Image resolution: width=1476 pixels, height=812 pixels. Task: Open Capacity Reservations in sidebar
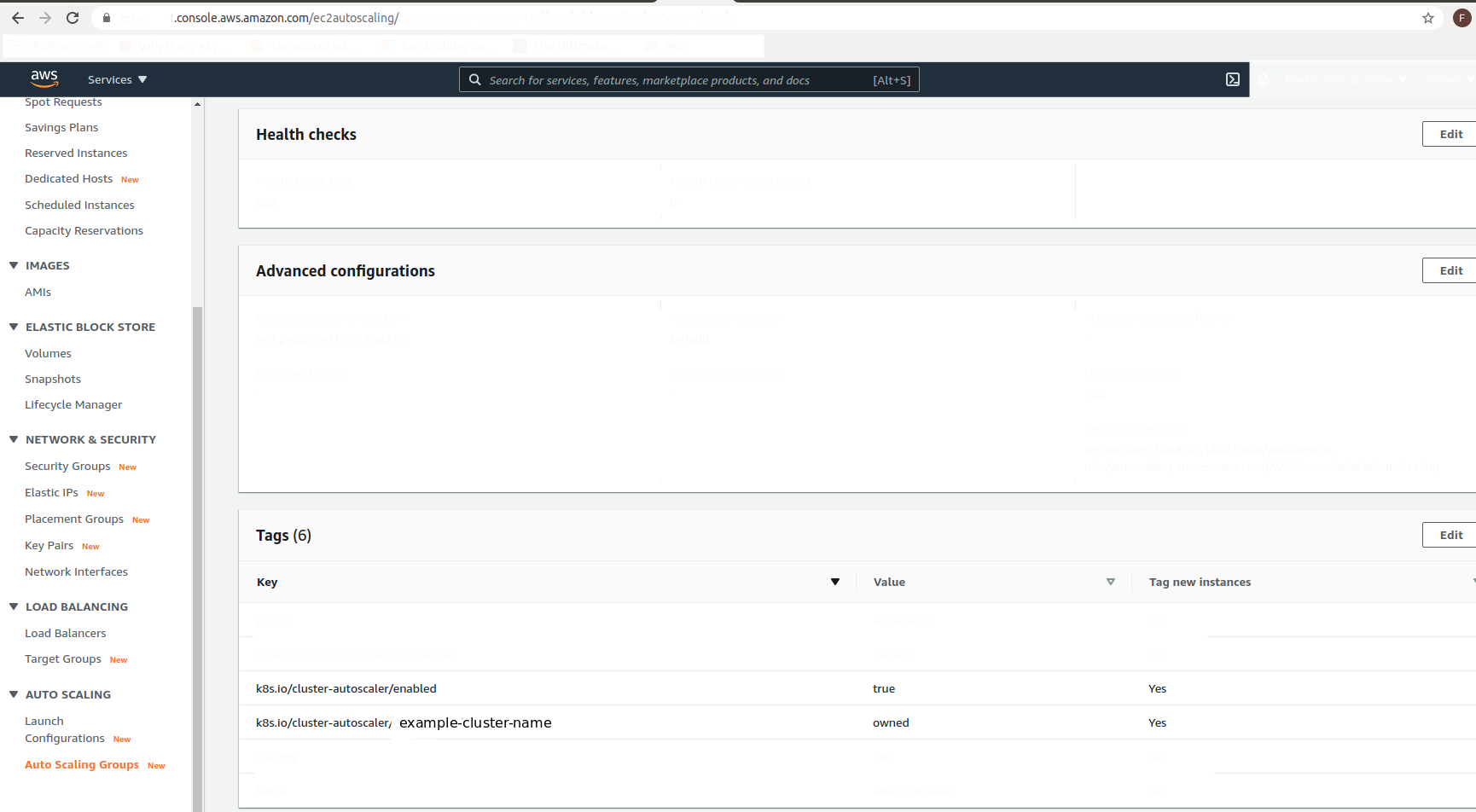click(84, 230)
